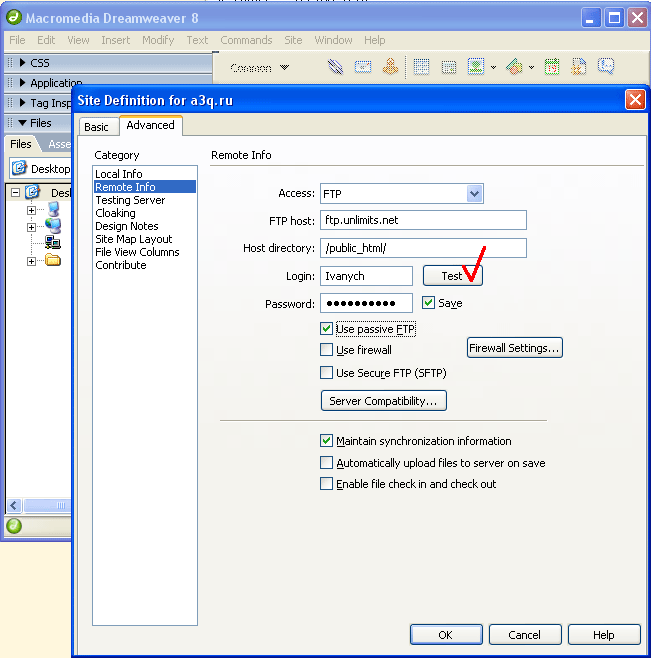Click the Insert Date calendar icon

tap(552, 67)
